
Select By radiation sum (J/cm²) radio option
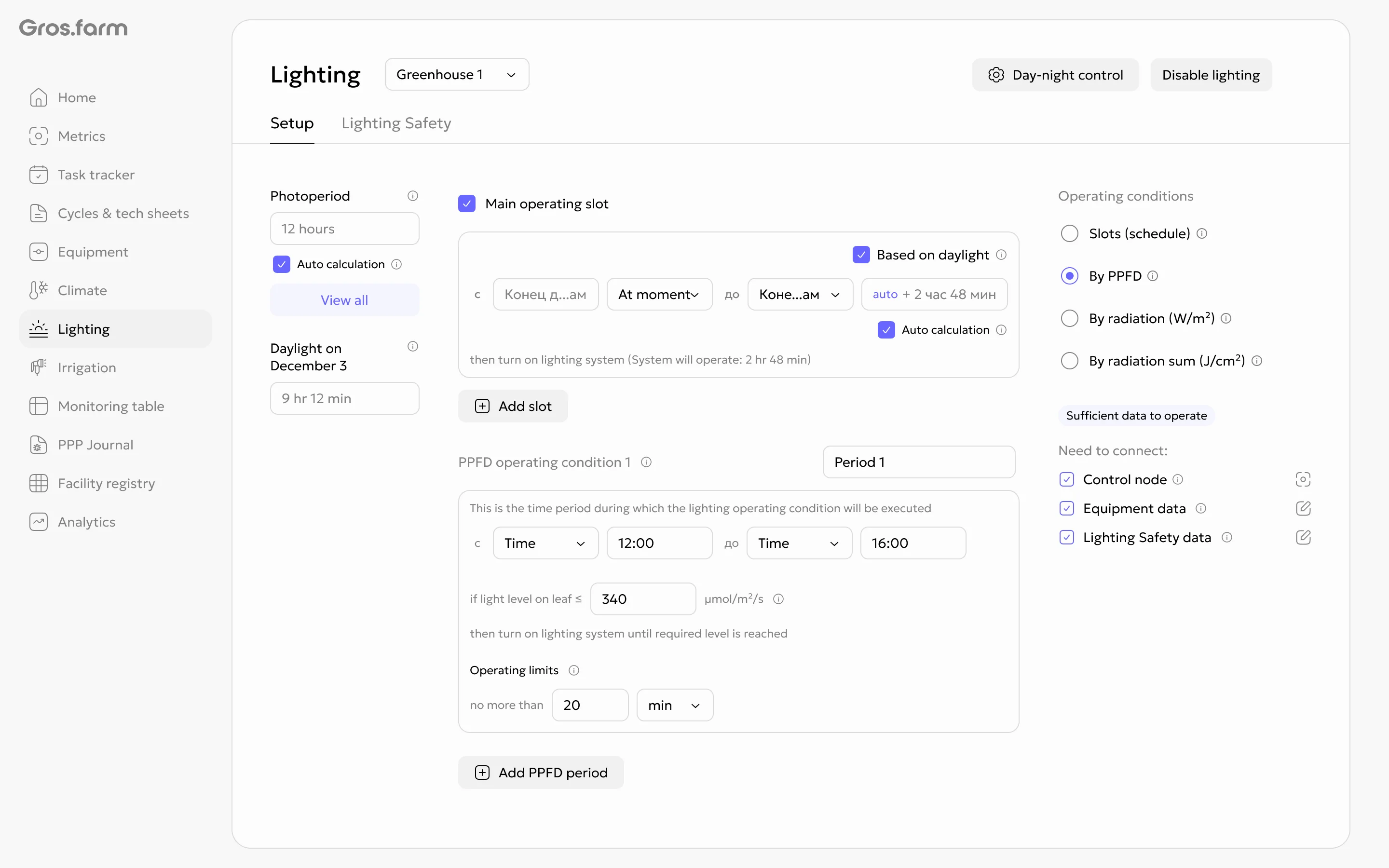click(x=1069, y=361)
